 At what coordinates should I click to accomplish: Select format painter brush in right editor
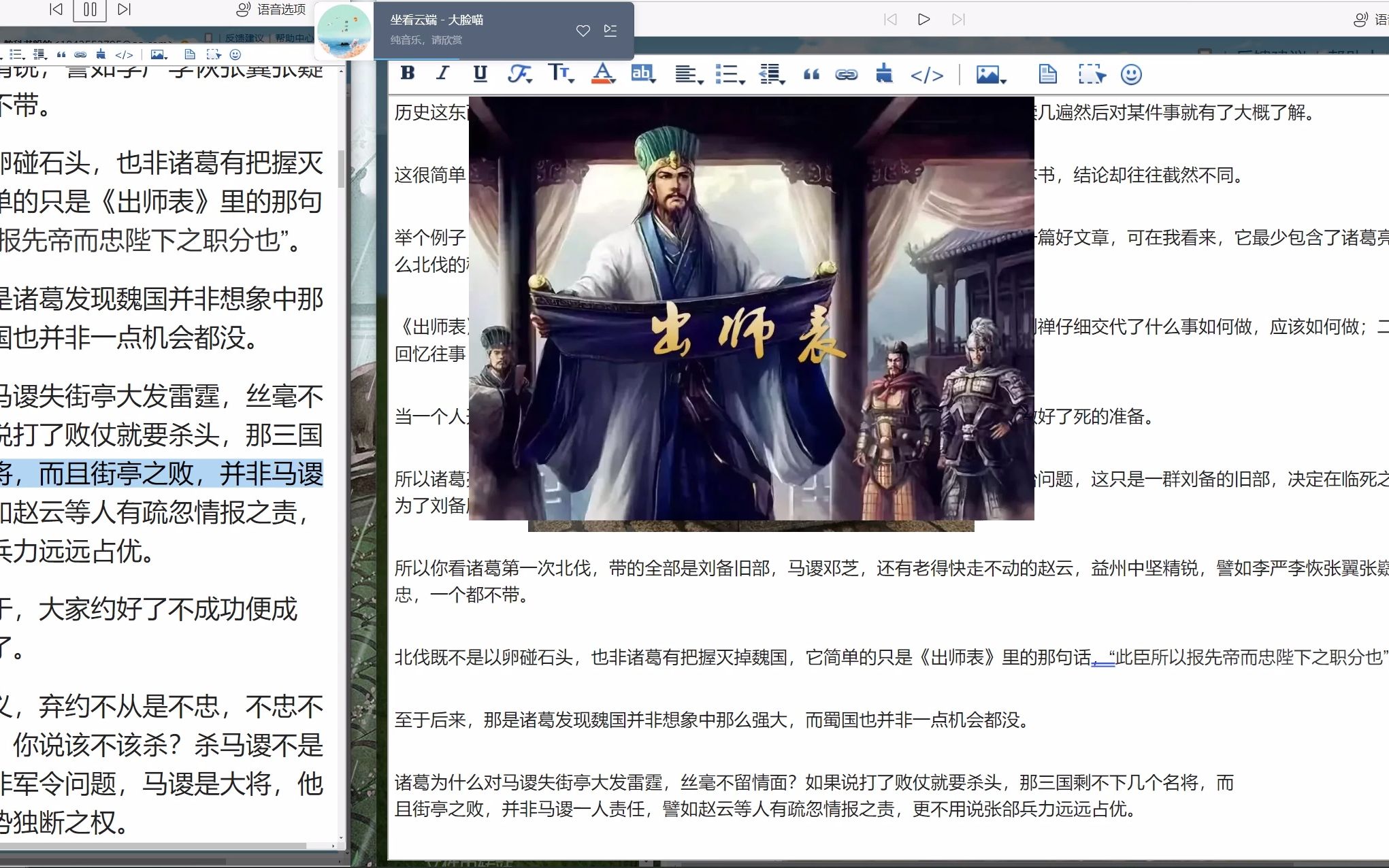coord(884,73)
